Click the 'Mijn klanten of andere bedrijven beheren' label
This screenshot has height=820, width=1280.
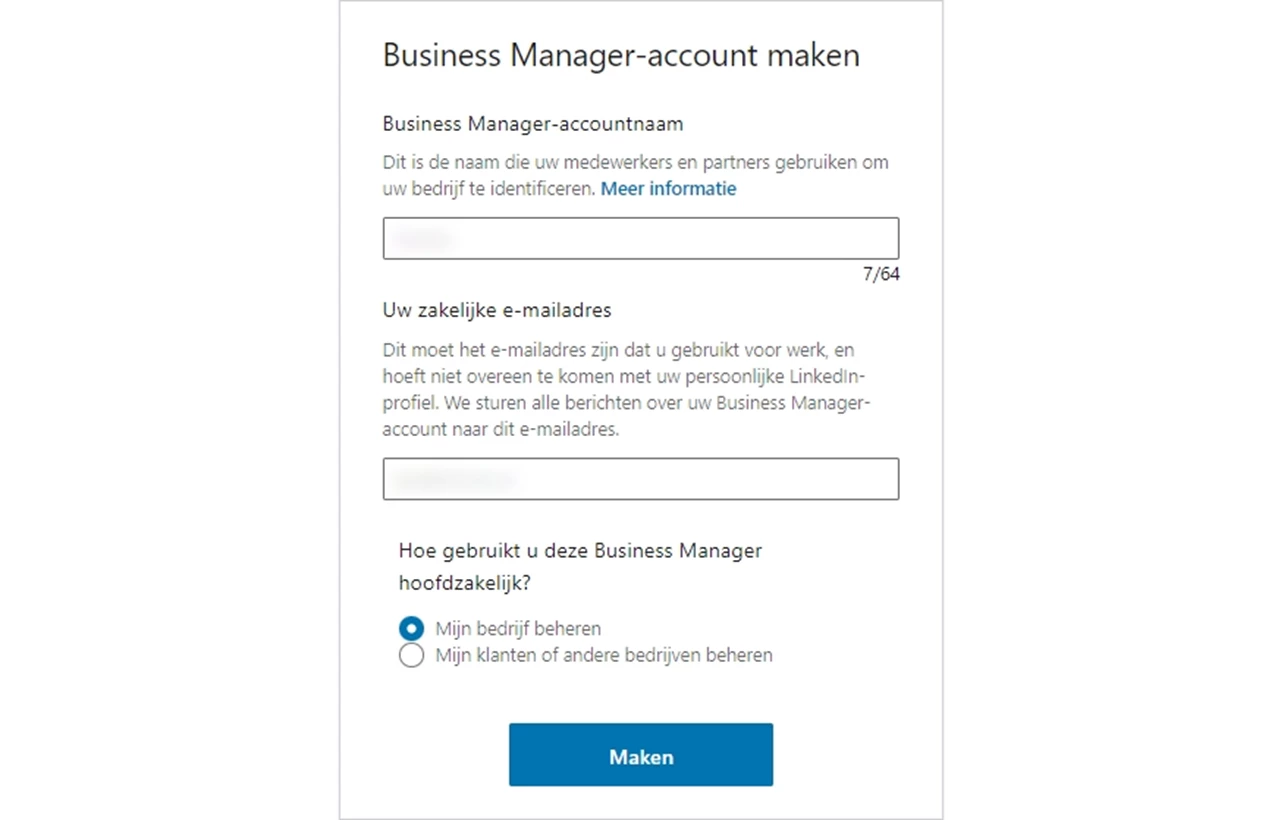(604, 656)
